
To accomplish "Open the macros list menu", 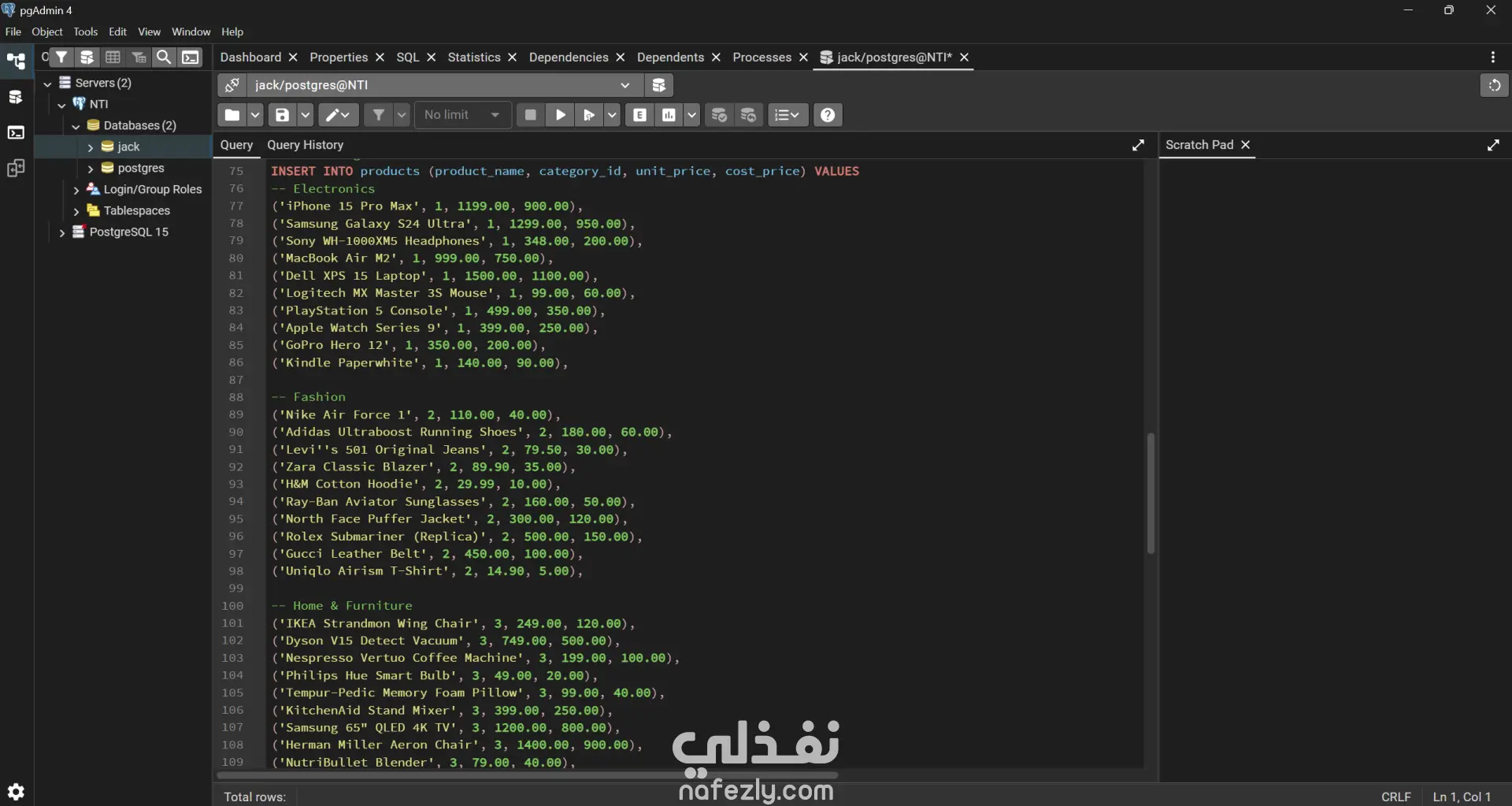I will (787, 115).
